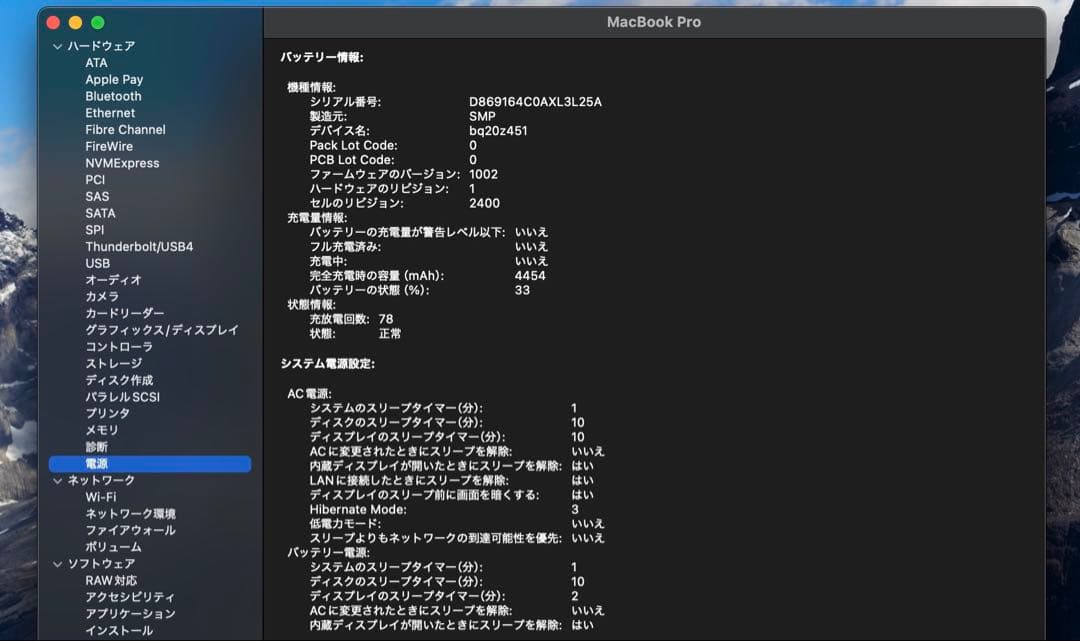Open Thunderbolt/USB4 entry
The width and height of the screenshot is (1080, 641).
pyautogui.click(x=139, y=246)
